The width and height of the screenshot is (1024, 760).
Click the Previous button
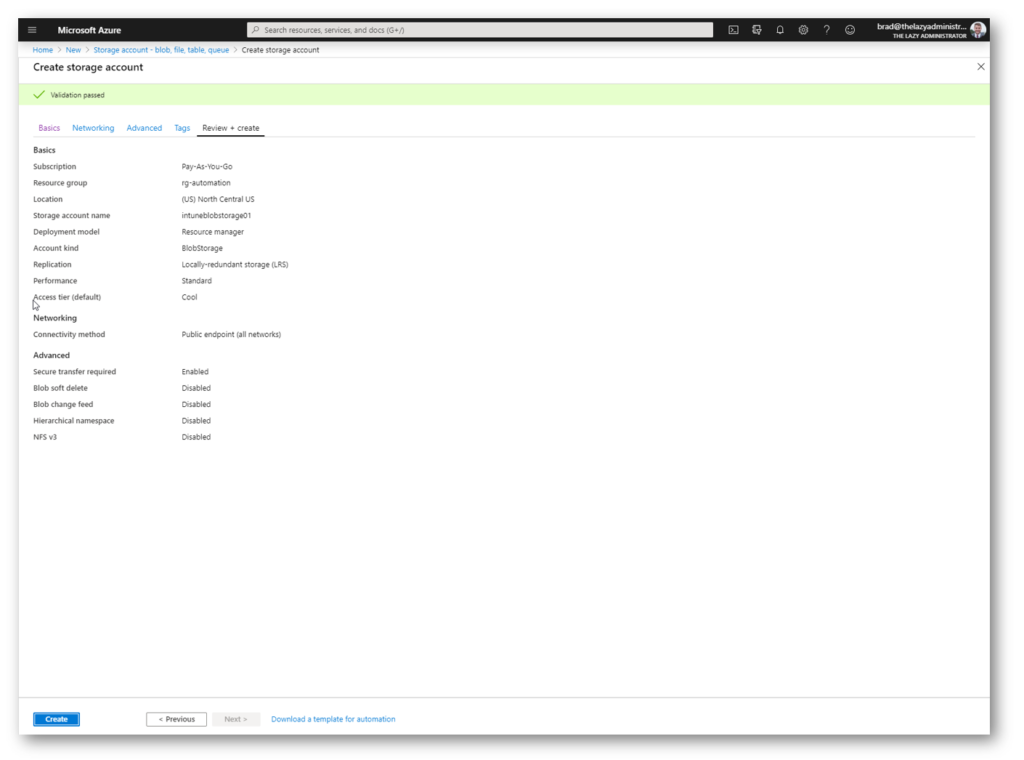pos(176,719)
